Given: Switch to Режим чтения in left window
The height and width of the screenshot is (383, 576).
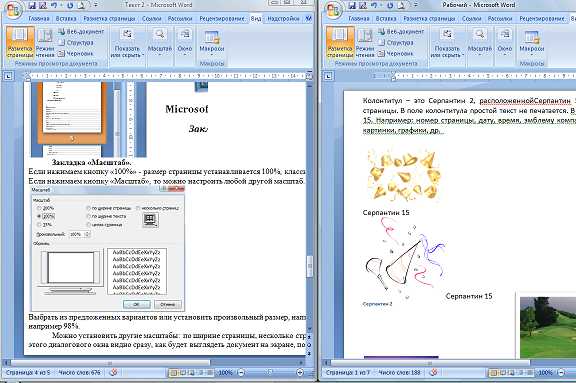Looking at the screenshot, I should click(x=45, y=43).
